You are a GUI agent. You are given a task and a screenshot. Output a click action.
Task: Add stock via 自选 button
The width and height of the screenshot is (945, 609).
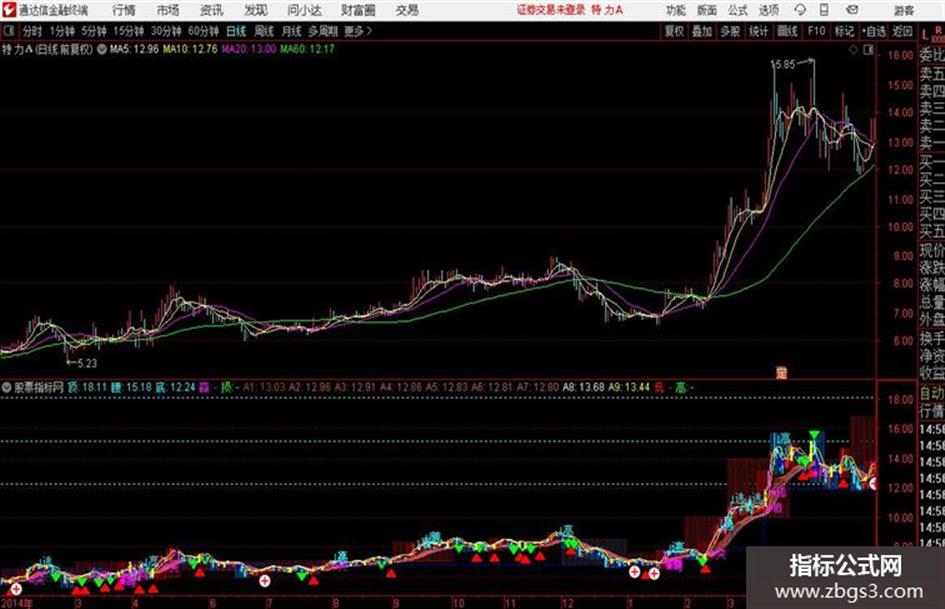pyautogui.click(x=873, y=31)
